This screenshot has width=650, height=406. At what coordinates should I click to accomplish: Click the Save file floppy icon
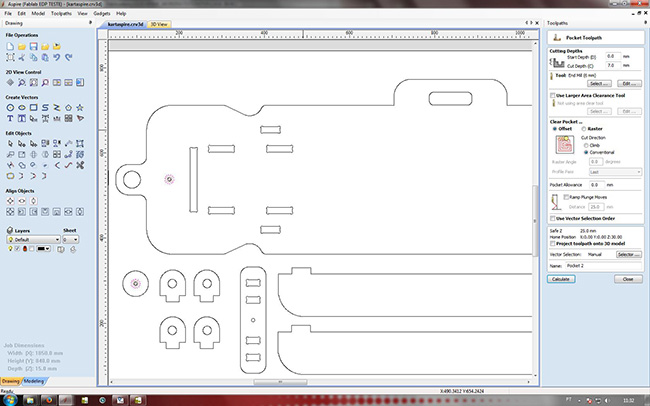click(34, 46)
